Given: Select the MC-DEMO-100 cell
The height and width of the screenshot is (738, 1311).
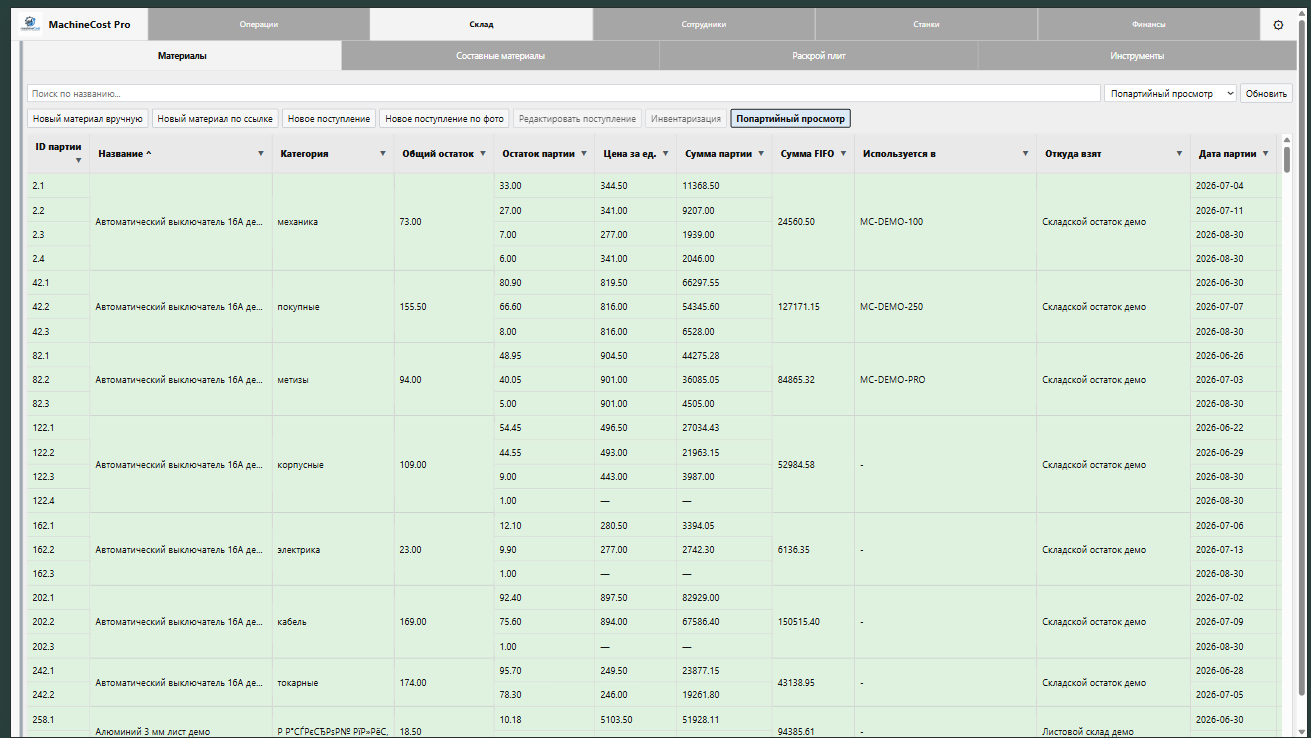Looking at the screenshot, I should [945, 222].
